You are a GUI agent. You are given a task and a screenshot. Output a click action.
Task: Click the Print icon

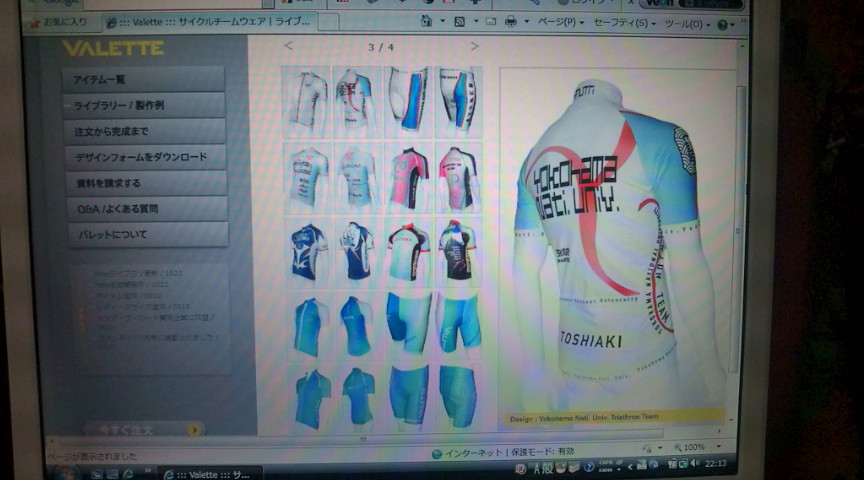pos(511,22)
